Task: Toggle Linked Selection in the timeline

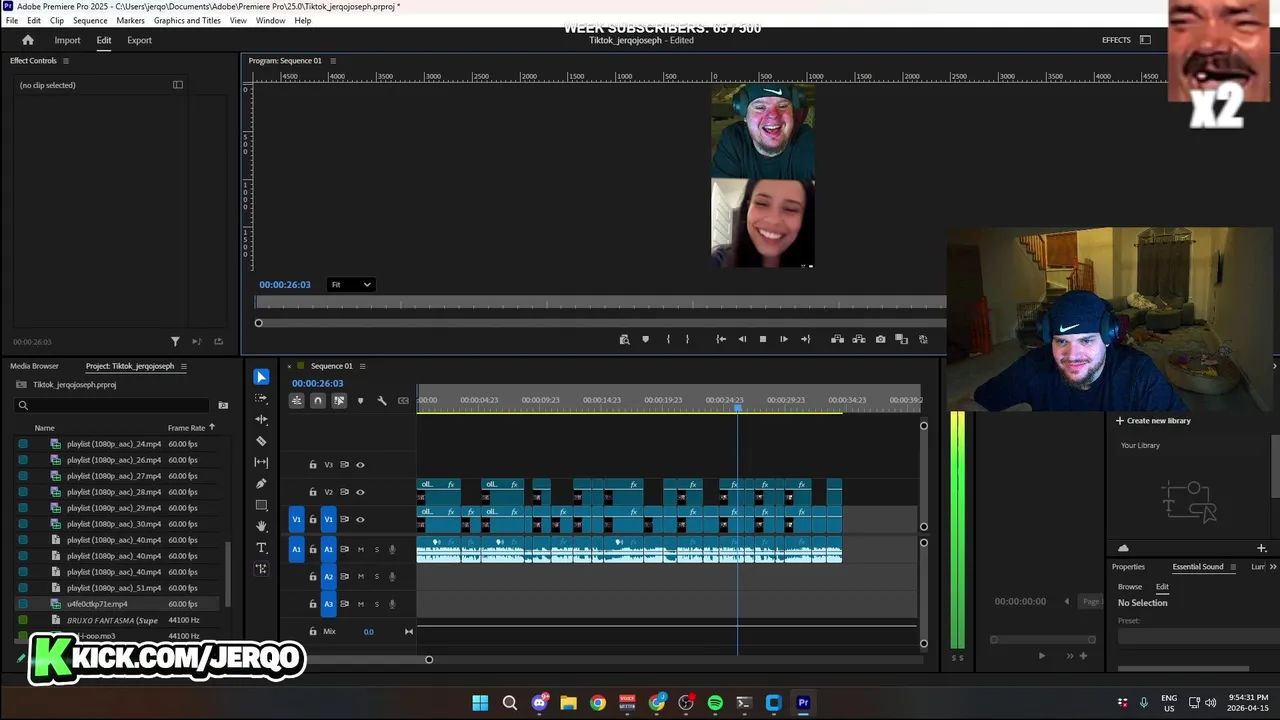Action: point(339,400)
